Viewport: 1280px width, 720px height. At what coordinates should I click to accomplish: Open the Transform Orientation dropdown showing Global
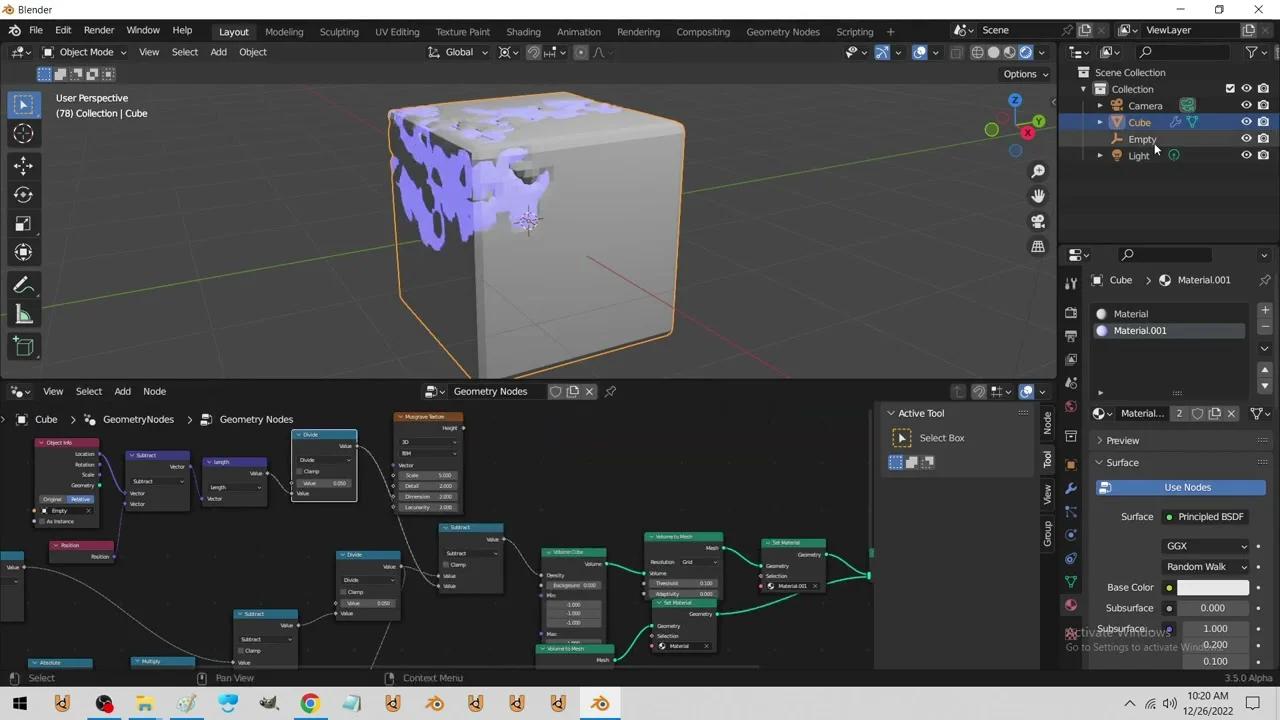(458, 52)
